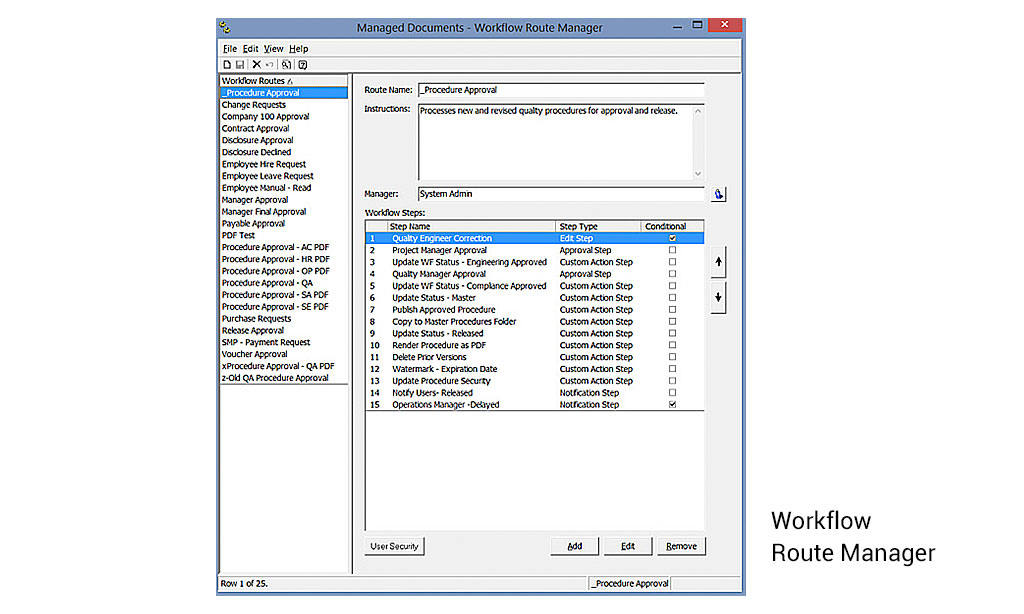Uncheck Conditional for Operations Manager -Delayed

(672, 405)
